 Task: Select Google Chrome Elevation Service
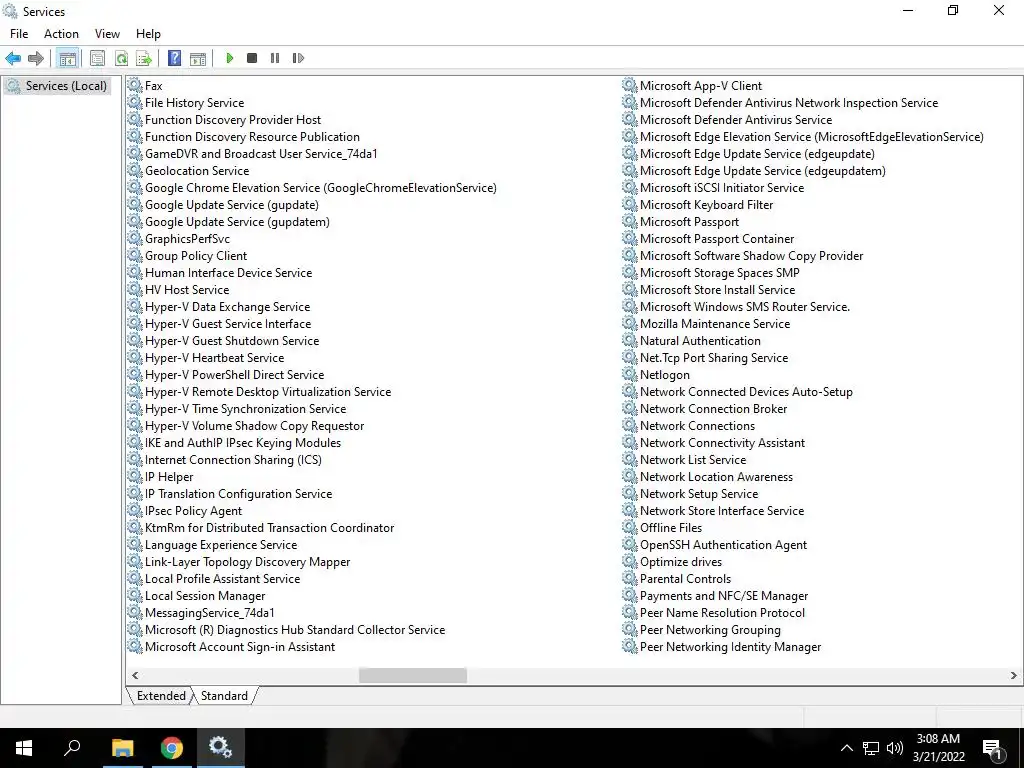[321, 187]
